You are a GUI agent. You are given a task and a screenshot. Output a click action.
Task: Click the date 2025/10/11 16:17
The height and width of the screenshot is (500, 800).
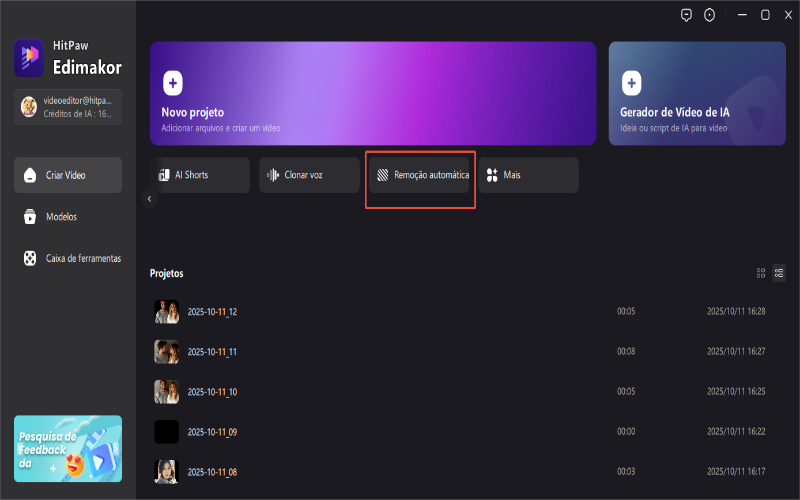point(736,471)
